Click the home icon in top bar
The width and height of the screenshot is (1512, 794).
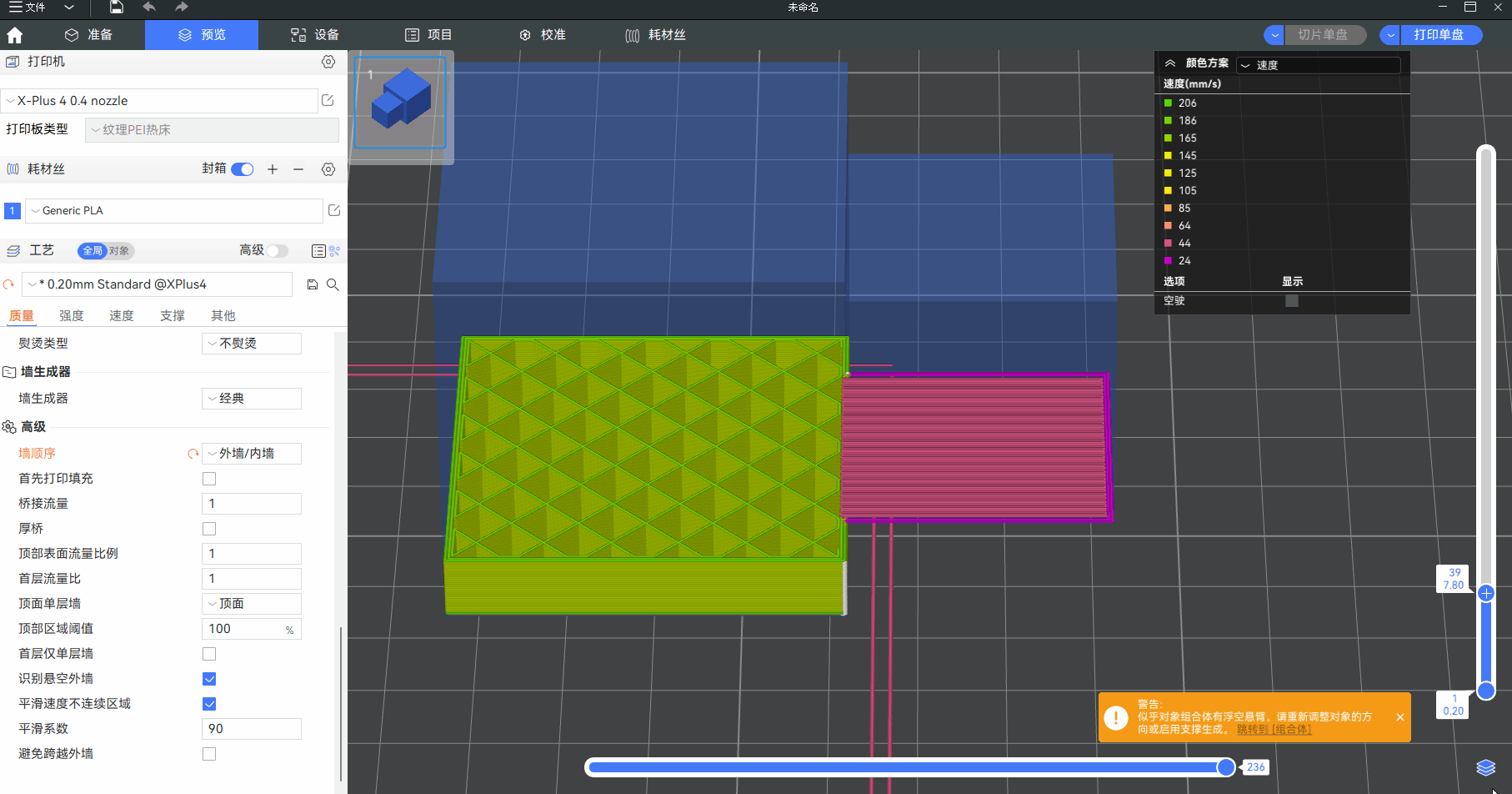coord(15,35)
